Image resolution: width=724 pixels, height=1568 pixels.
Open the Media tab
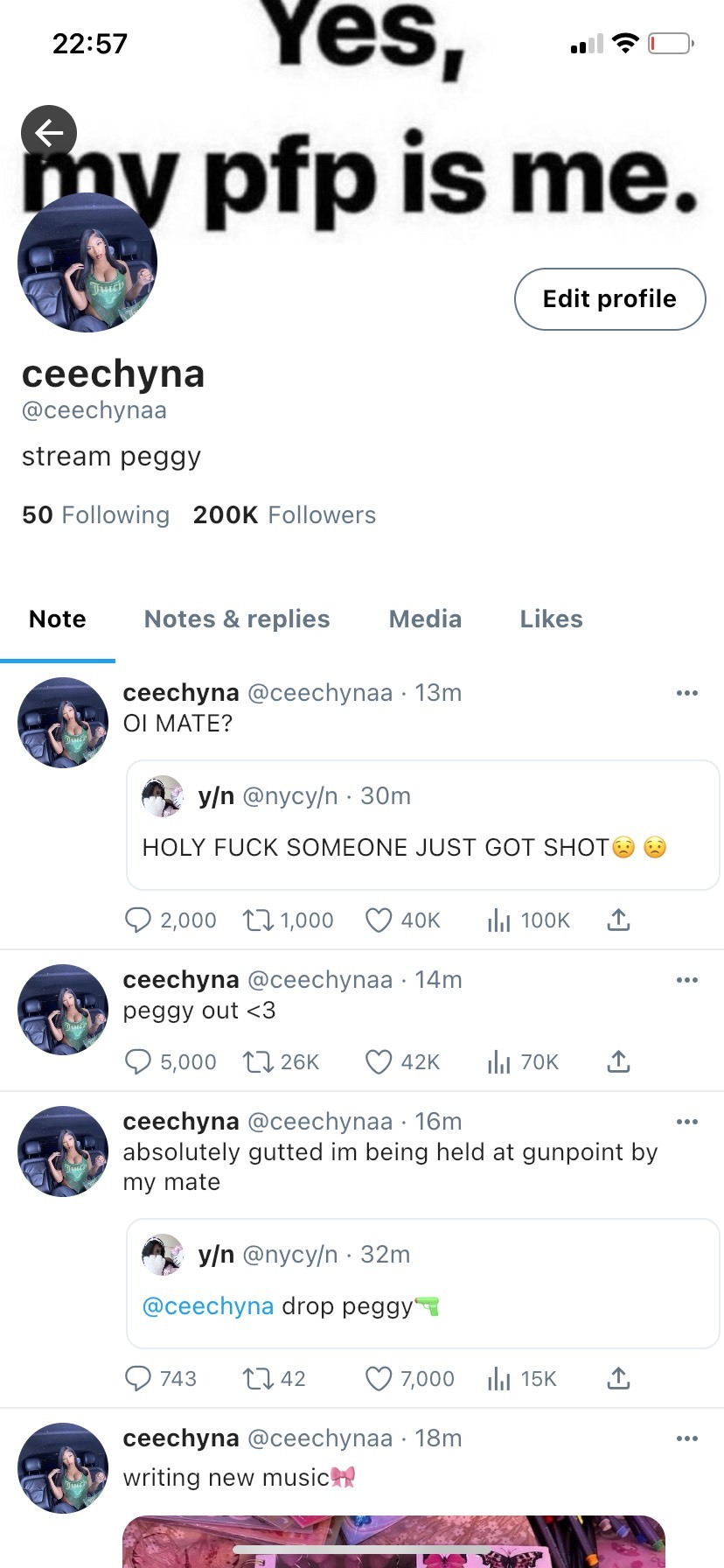tap(425, 619)
